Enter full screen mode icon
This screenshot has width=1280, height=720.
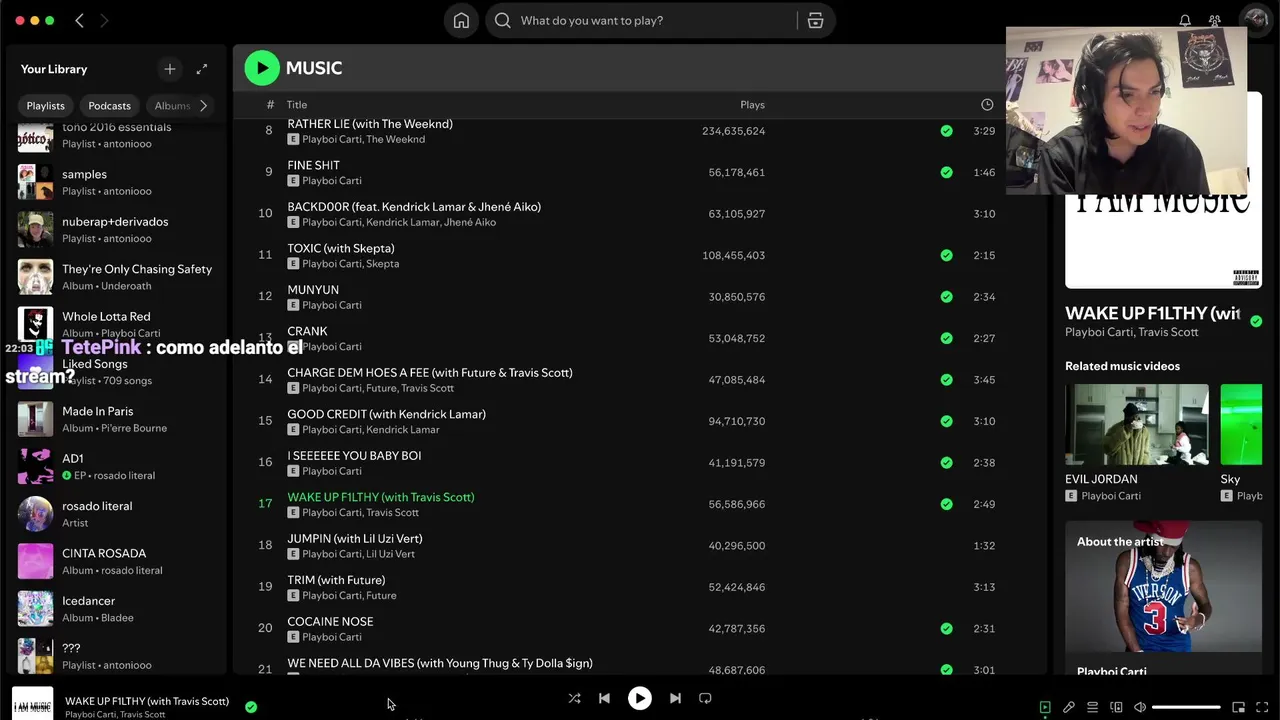(1262, 707)
